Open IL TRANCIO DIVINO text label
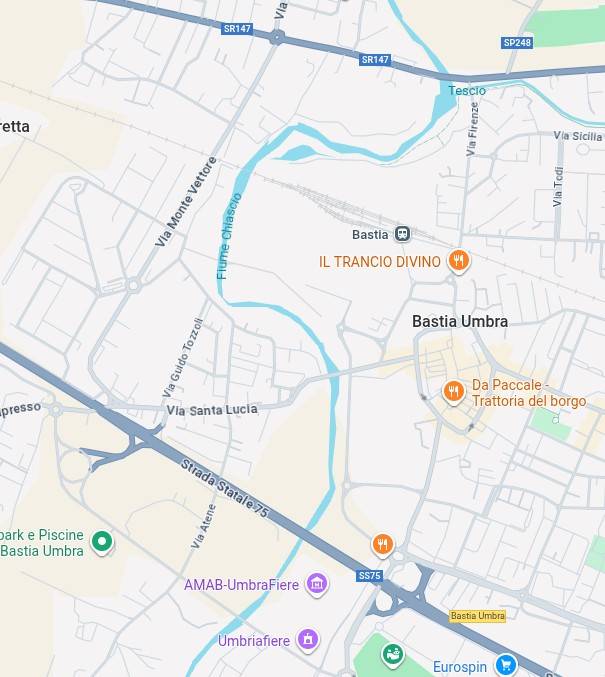The image size is (605, 677). coord(380,262)
